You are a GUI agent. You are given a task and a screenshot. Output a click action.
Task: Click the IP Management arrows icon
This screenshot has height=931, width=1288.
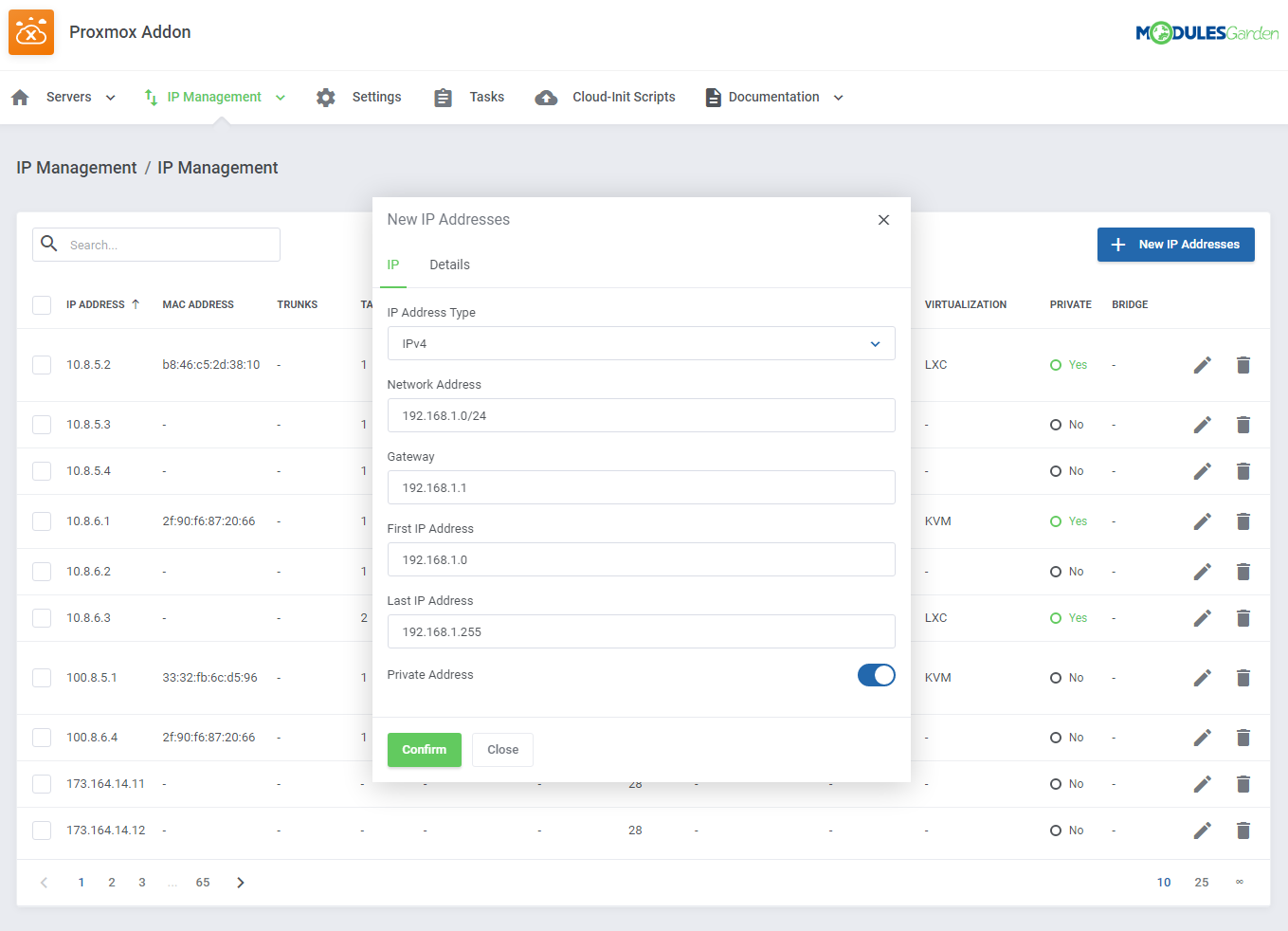point(151,98)
